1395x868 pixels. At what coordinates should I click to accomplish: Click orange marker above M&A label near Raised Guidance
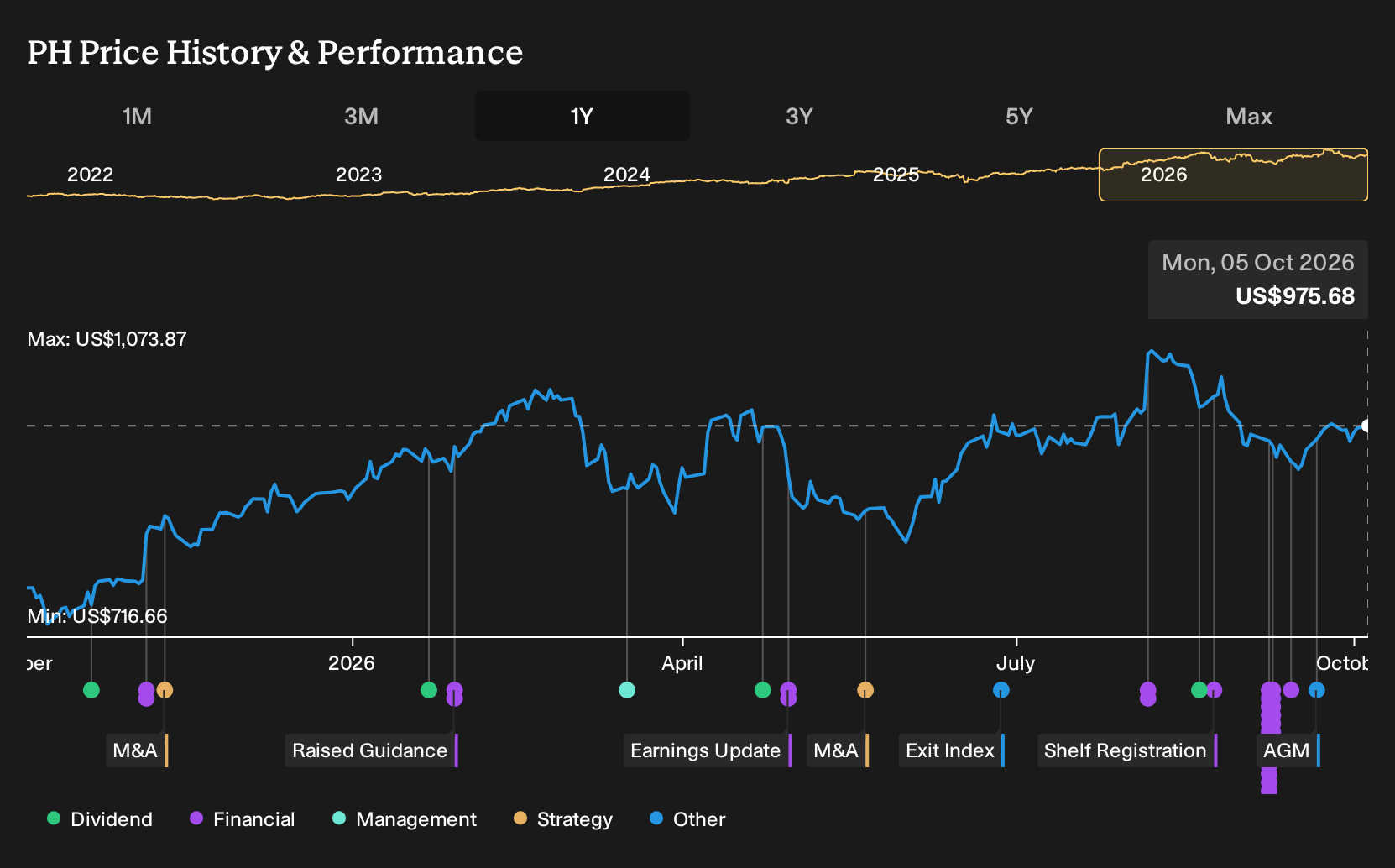[x=165, y=690]
